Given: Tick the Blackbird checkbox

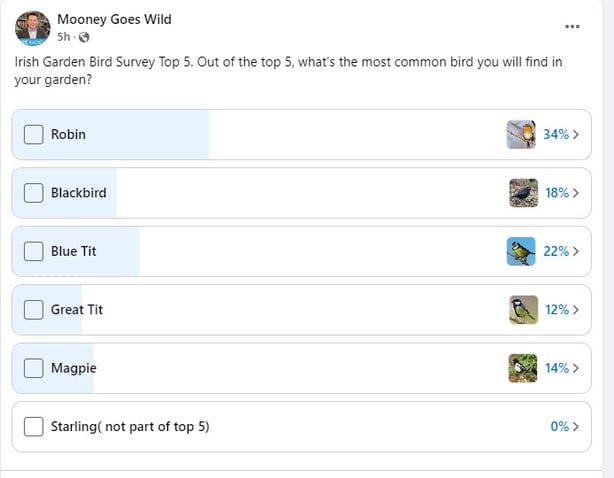Looking at the screenshot, I should [33, 192].
